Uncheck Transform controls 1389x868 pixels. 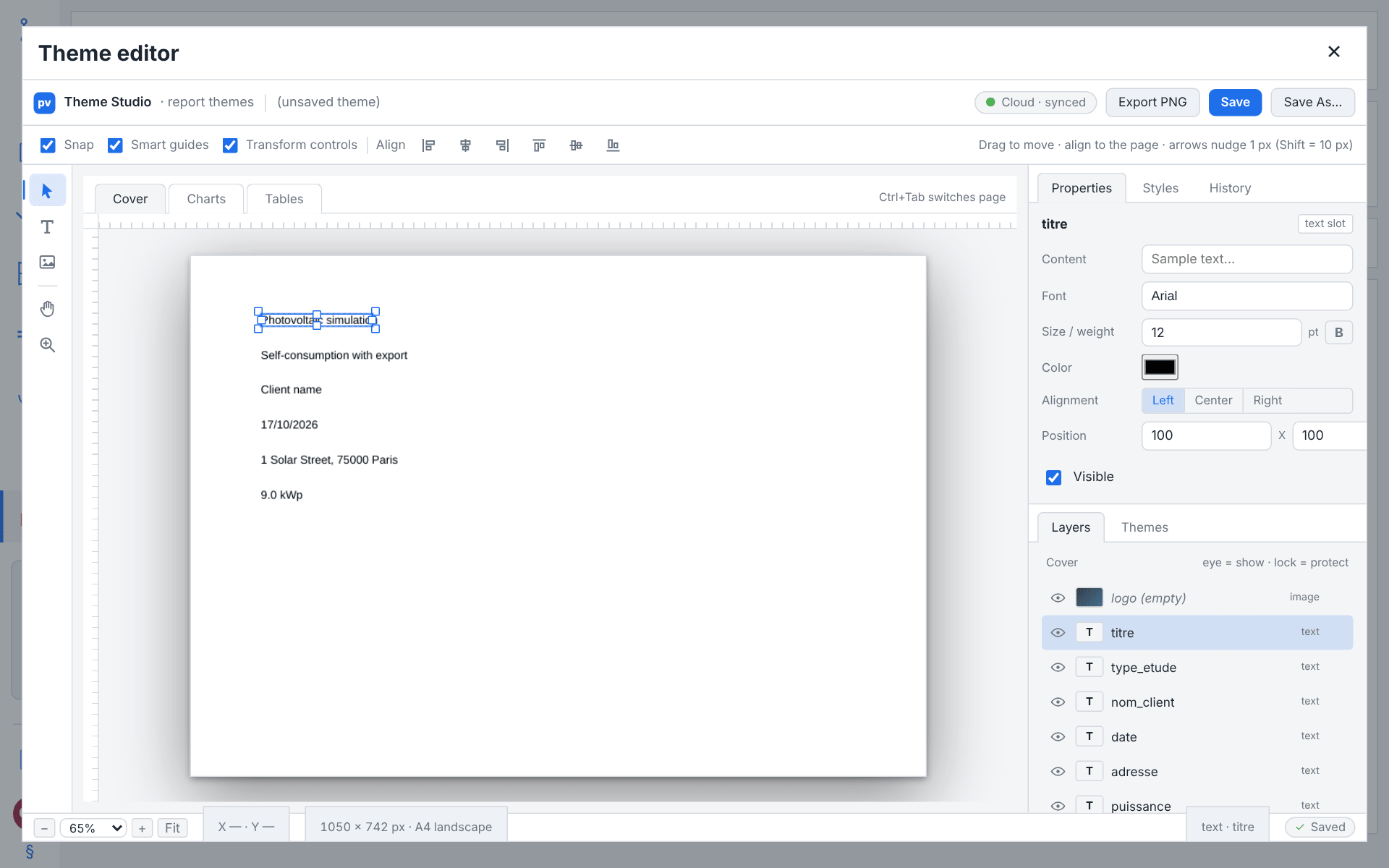(230, 145)
